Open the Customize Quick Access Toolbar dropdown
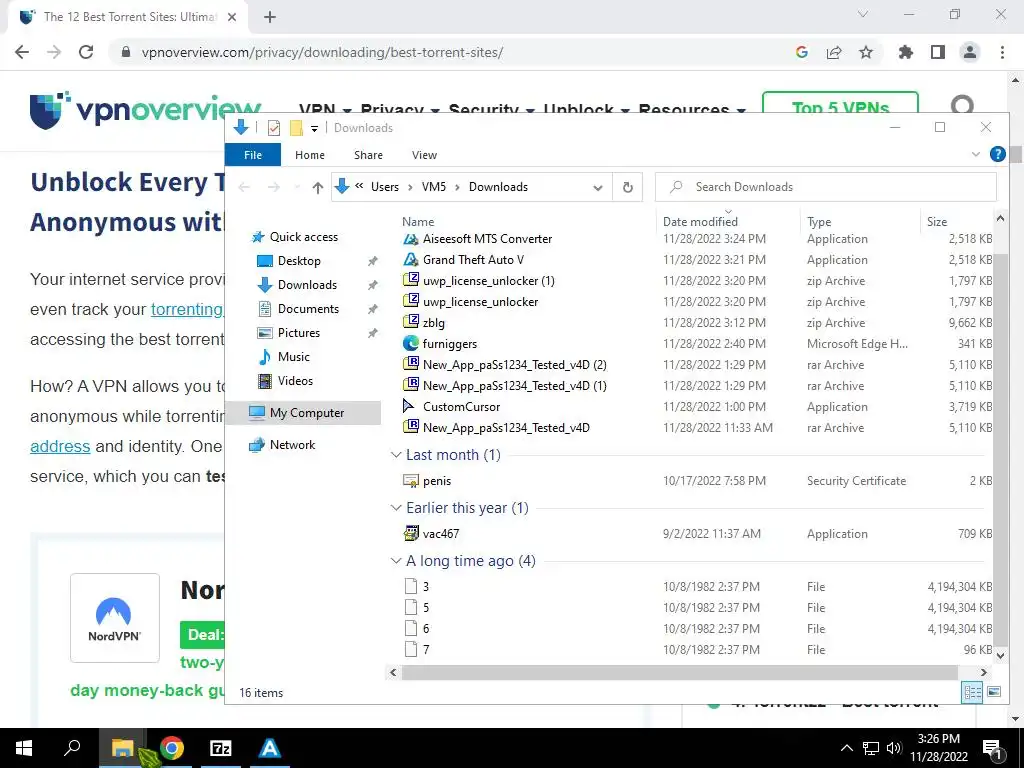The image size is (1024, 768). click(314, 129)
